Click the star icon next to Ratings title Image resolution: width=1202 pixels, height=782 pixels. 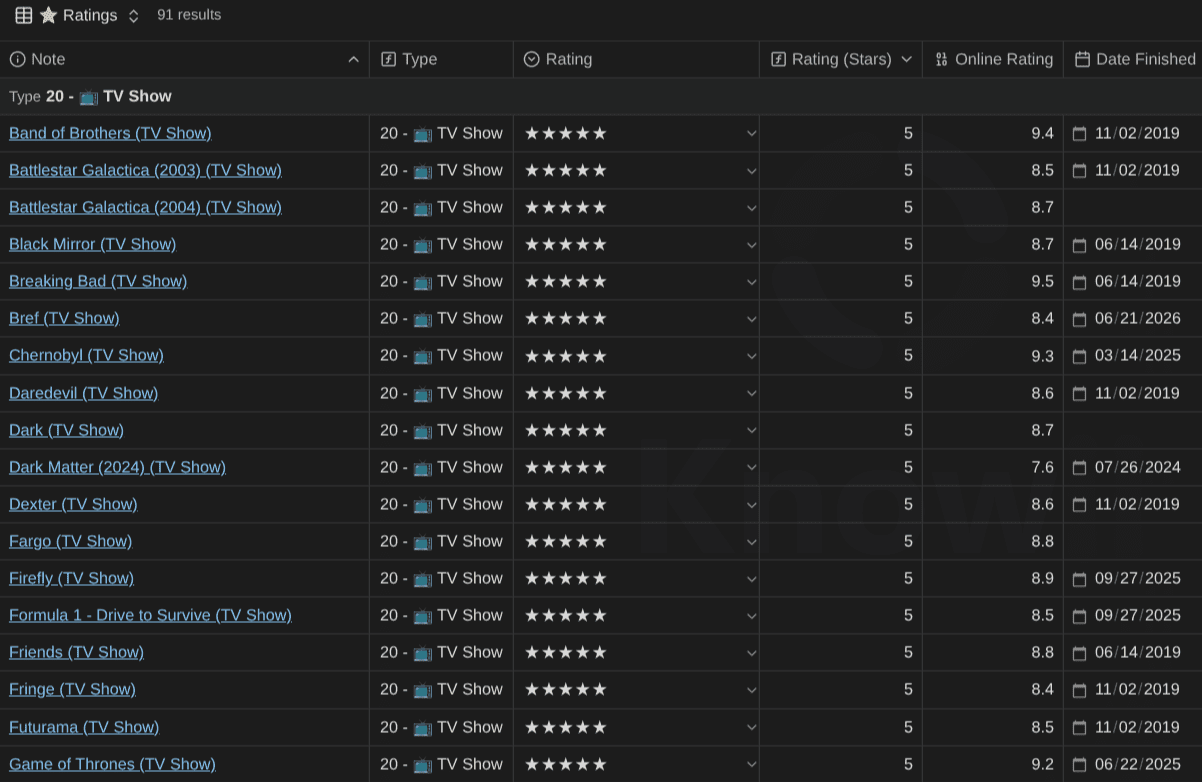pyautogui.click(x=48, y=15)
